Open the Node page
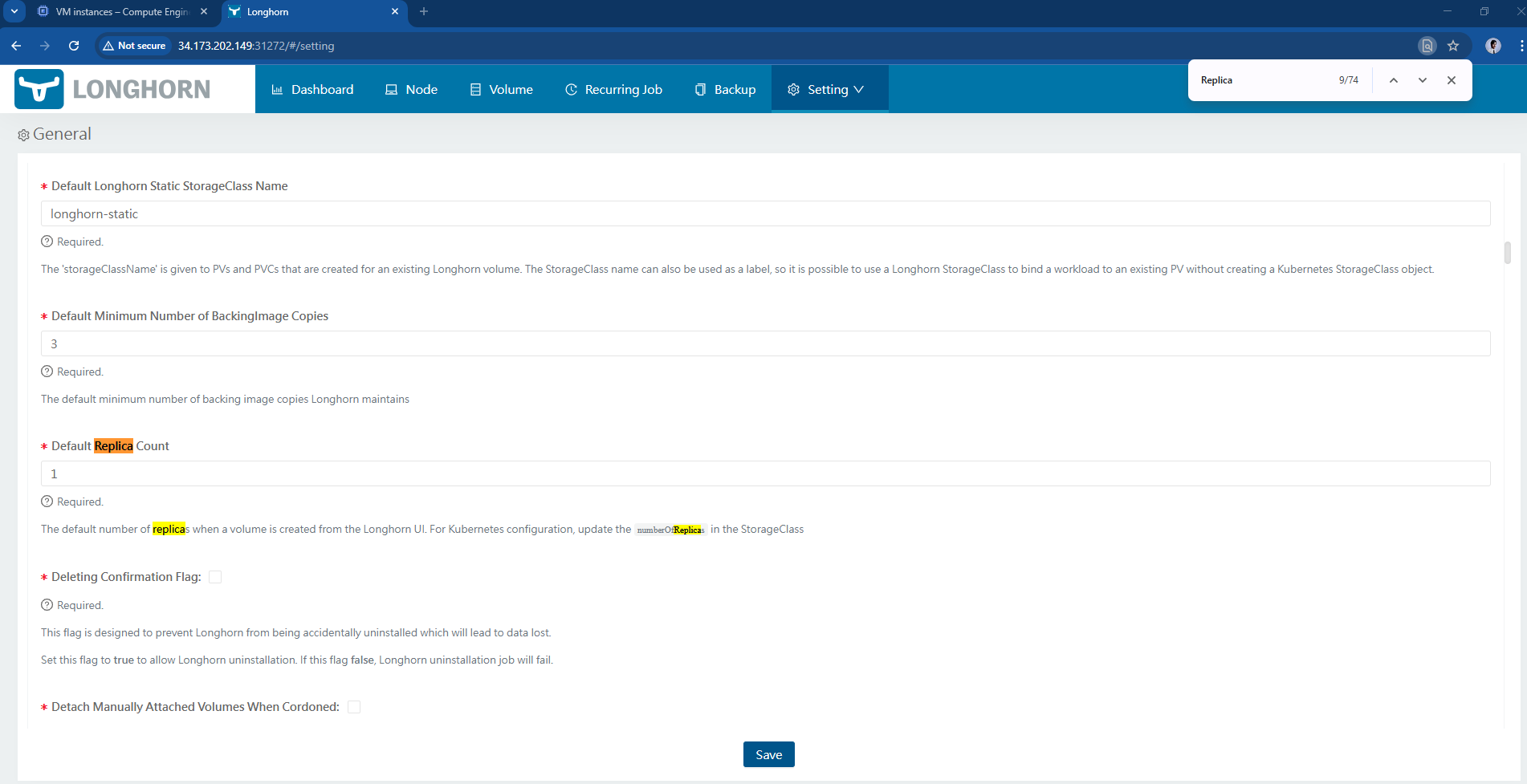The height and width of the screenshot is (784, 1527). (411, 89)
